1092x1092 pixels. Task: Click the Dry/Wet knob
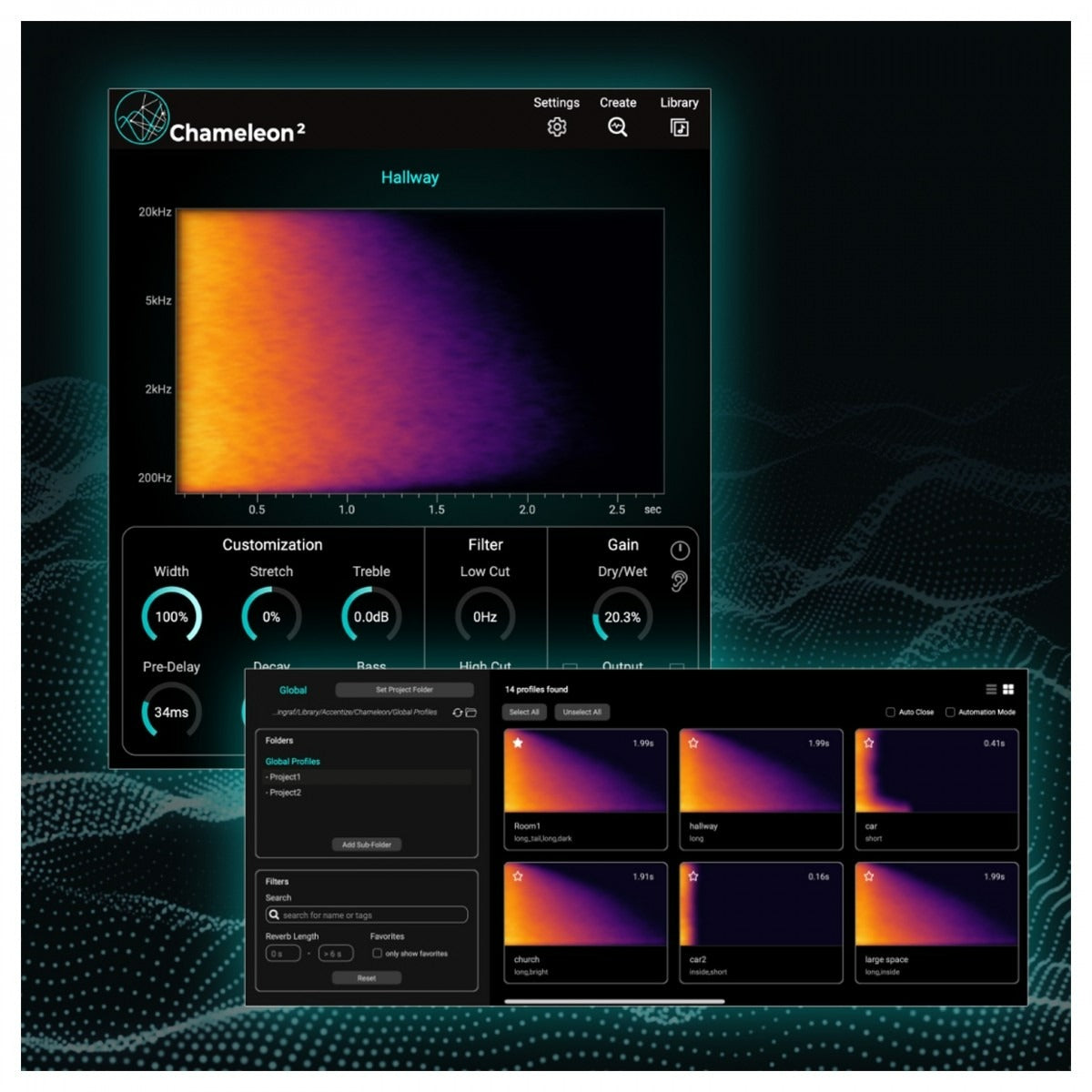622,616
